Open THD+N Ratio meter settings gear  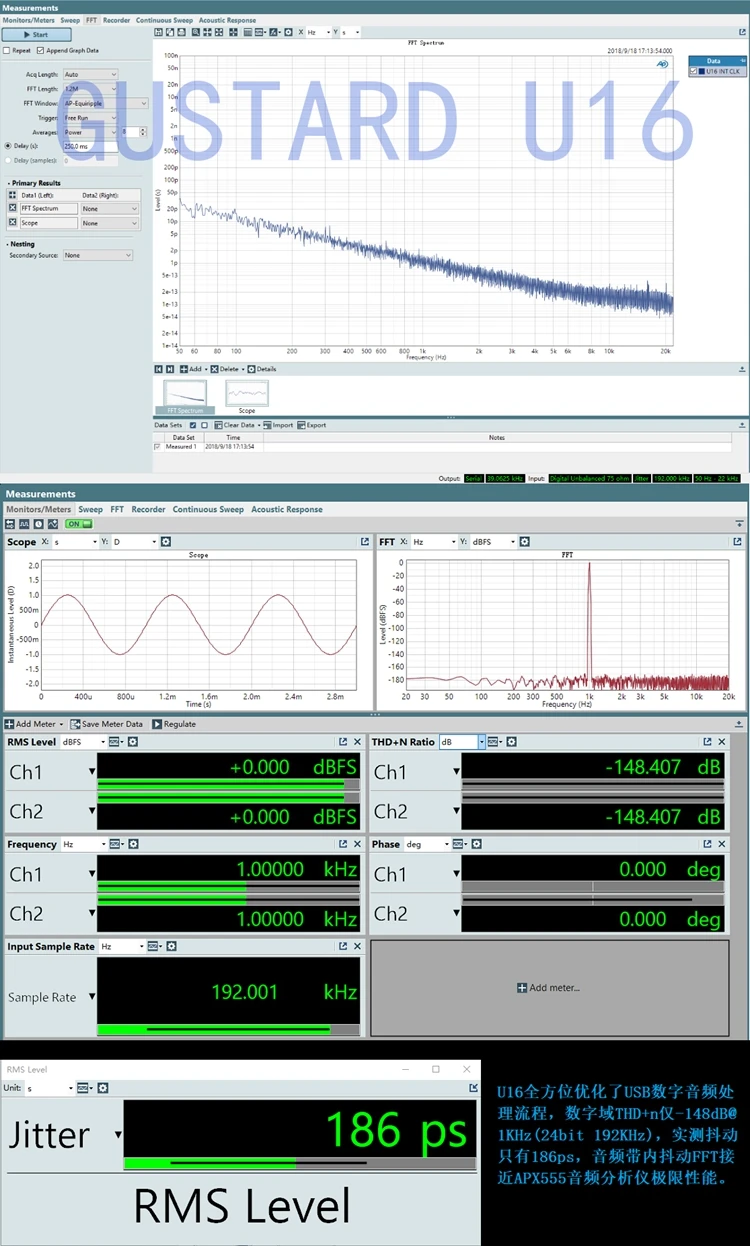pos(511,742)
